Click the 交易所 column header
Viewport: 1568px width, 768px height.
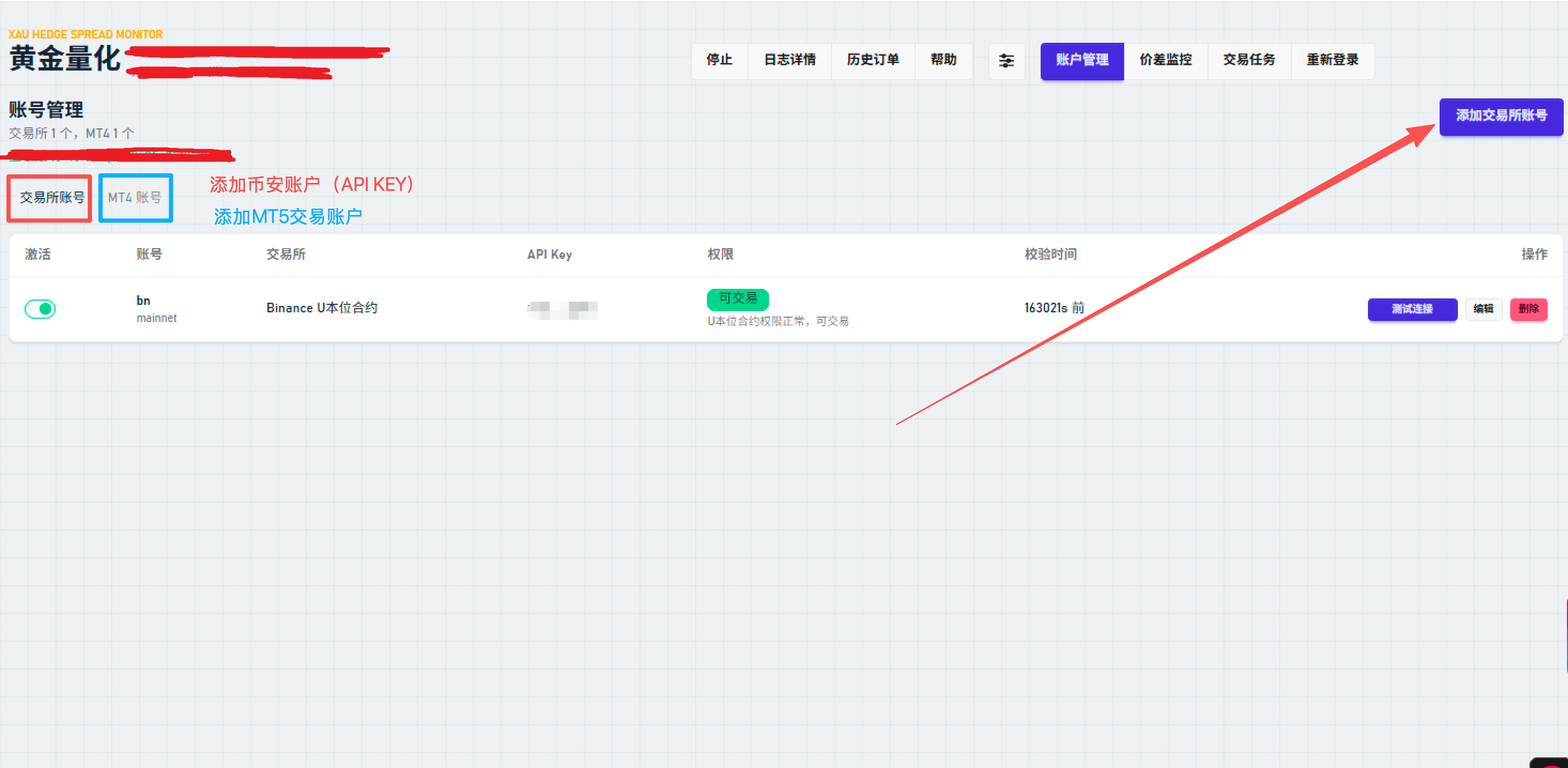(x=286, y=255)
